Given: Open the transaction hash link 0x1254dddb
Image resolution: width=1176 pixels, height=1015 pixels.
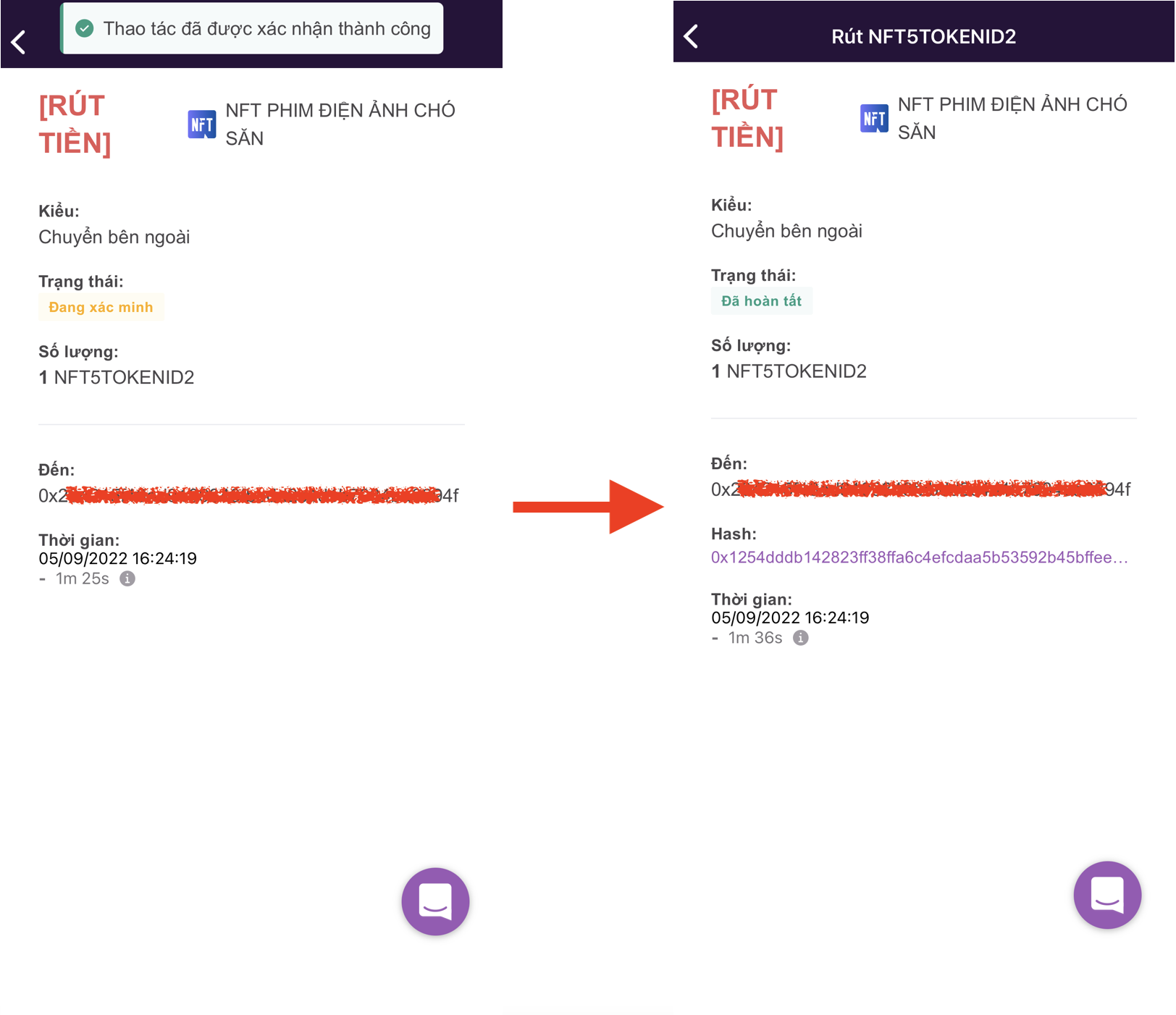Looking at the screenshot, I should point(918,557).
